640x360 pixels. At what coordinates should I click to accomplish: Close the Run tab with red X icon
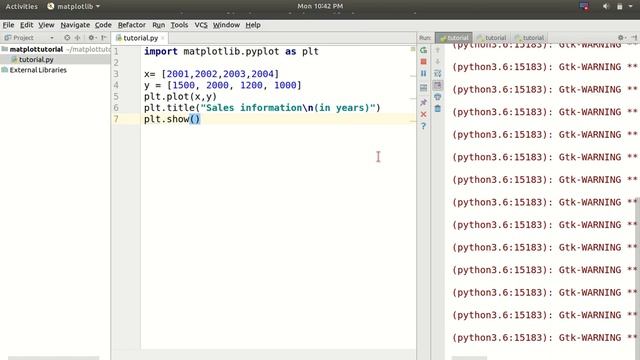point(423,114)
